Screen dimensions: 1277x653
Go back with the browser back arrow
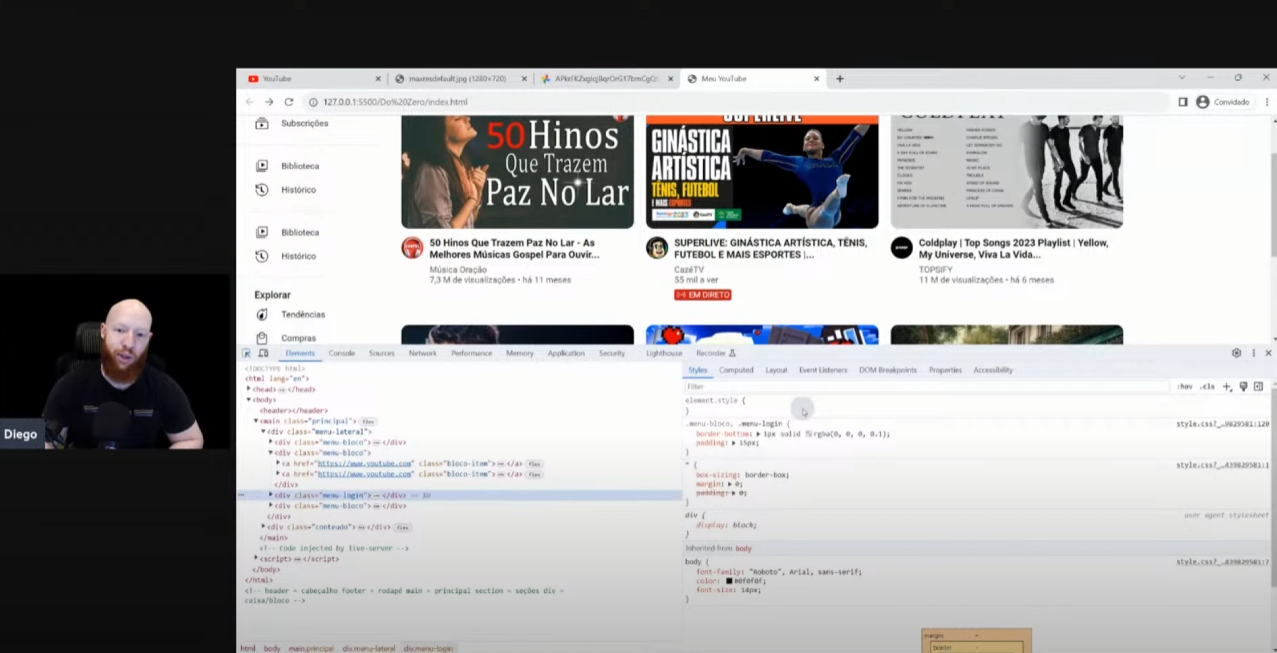(x=250, y=102)
